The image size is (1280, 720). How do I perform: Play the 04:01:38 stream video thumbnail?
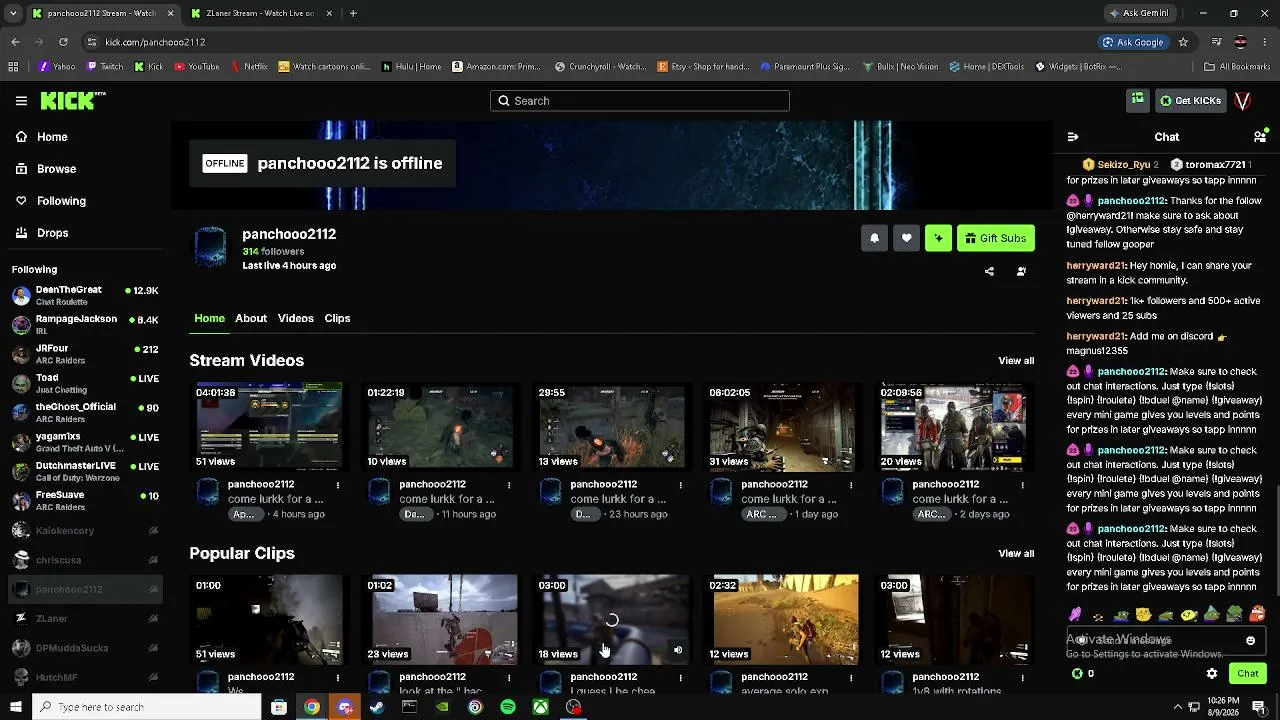(x=268, y=426)
